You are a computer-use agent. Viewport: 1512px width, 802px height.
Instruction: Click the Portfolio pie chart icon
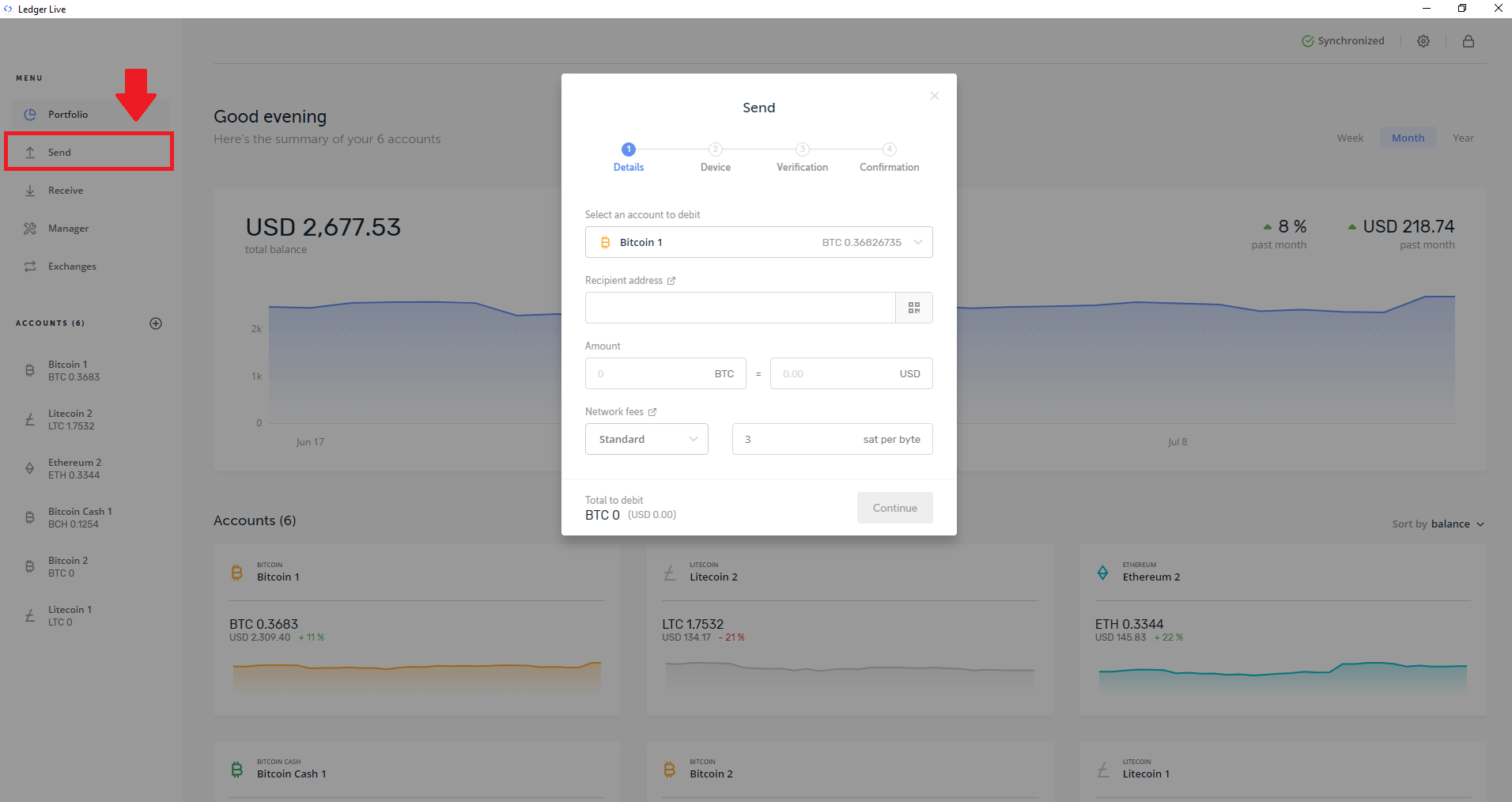30,115
